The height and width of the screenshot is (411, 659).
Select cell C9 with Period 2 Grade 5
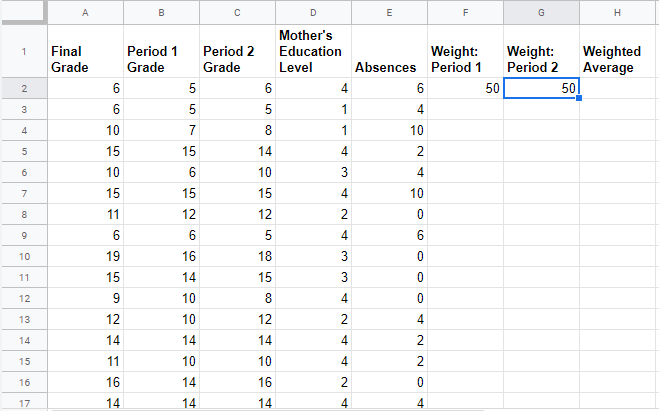pyautogui.click(x=237, y=235)
